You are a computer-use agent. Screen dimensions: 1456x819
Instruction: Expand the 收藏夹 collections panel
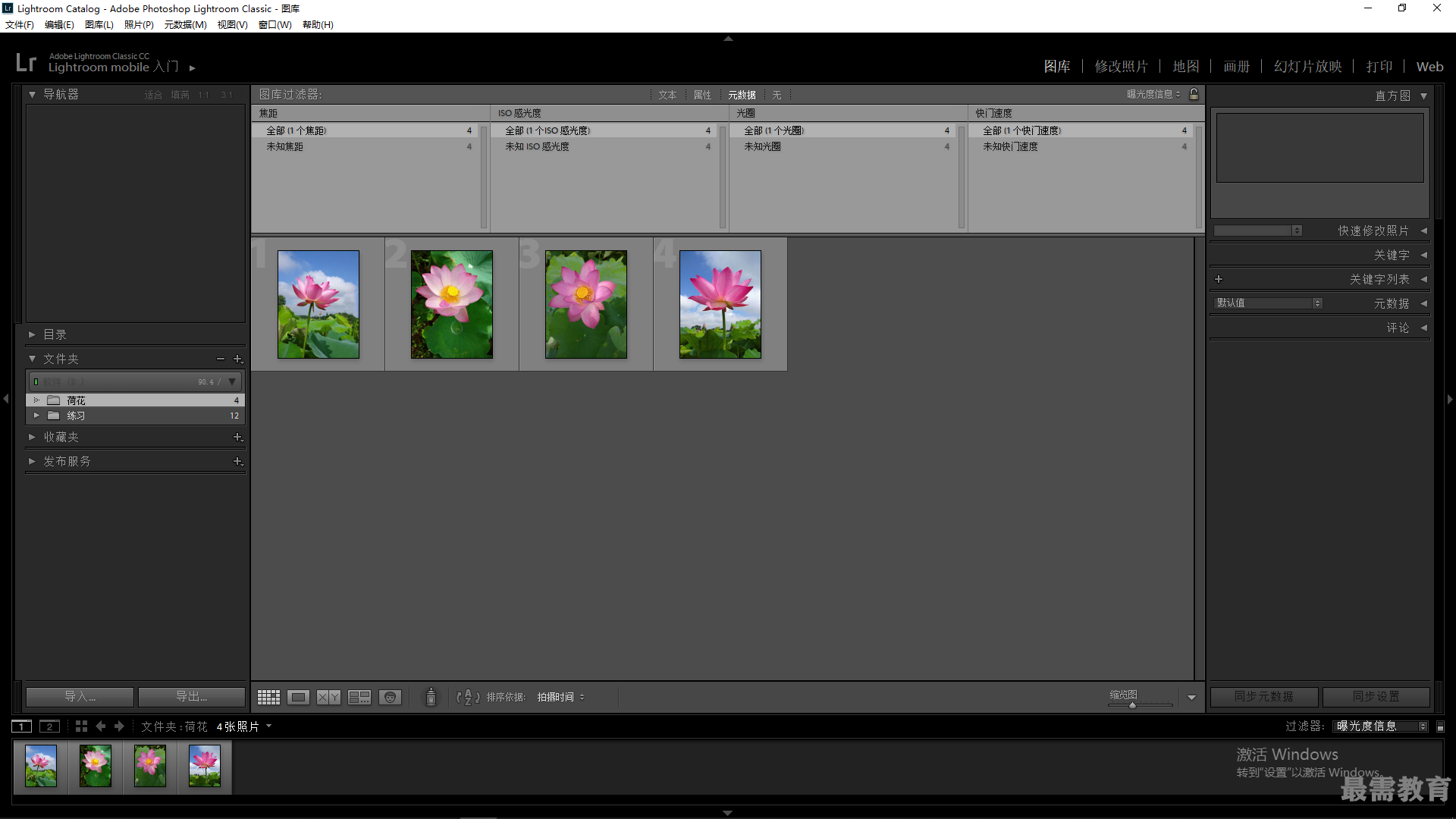click(x=32, y=437)
